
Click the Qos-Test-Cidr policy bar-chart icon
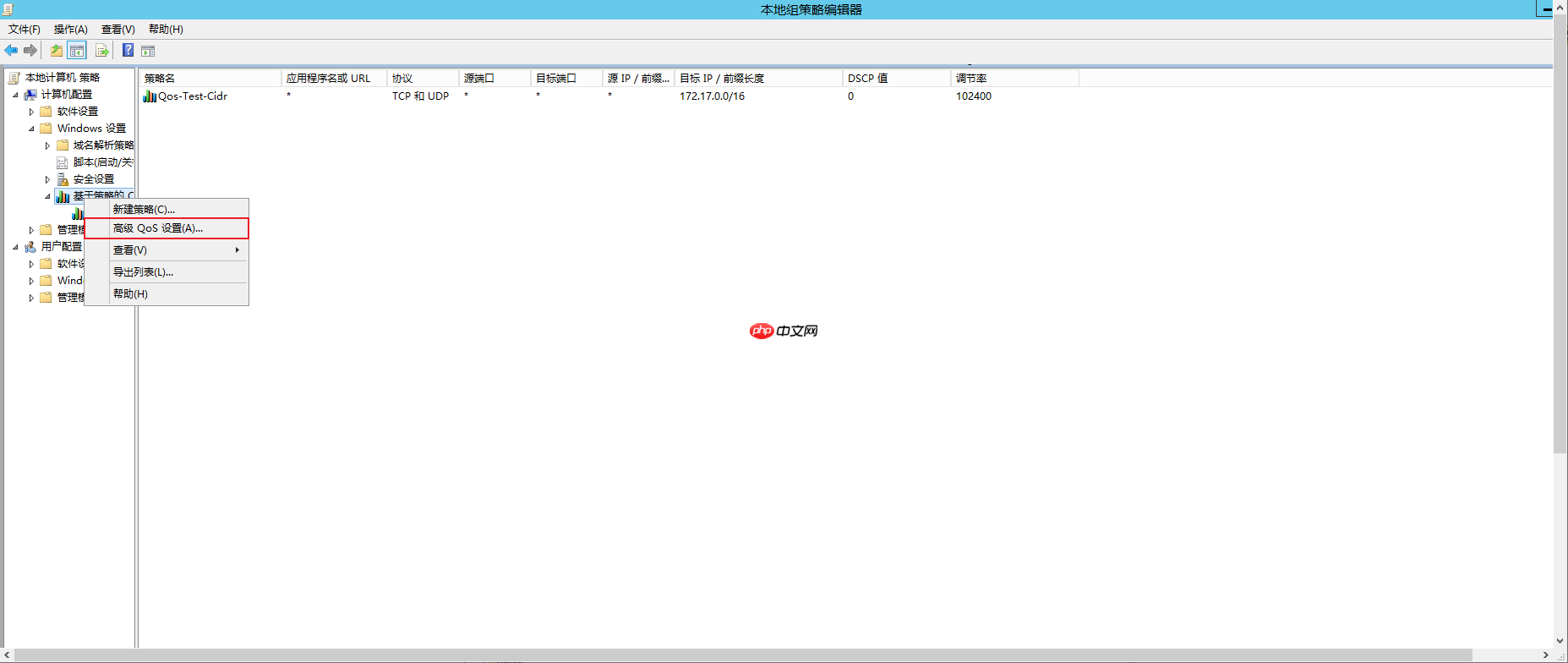pyautogui.click(x=150, y=96)
